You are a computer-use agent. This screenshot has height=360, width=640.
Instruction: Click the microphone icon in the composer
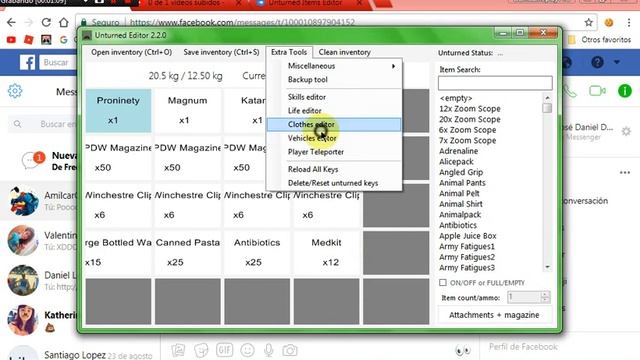pos(269,350)
